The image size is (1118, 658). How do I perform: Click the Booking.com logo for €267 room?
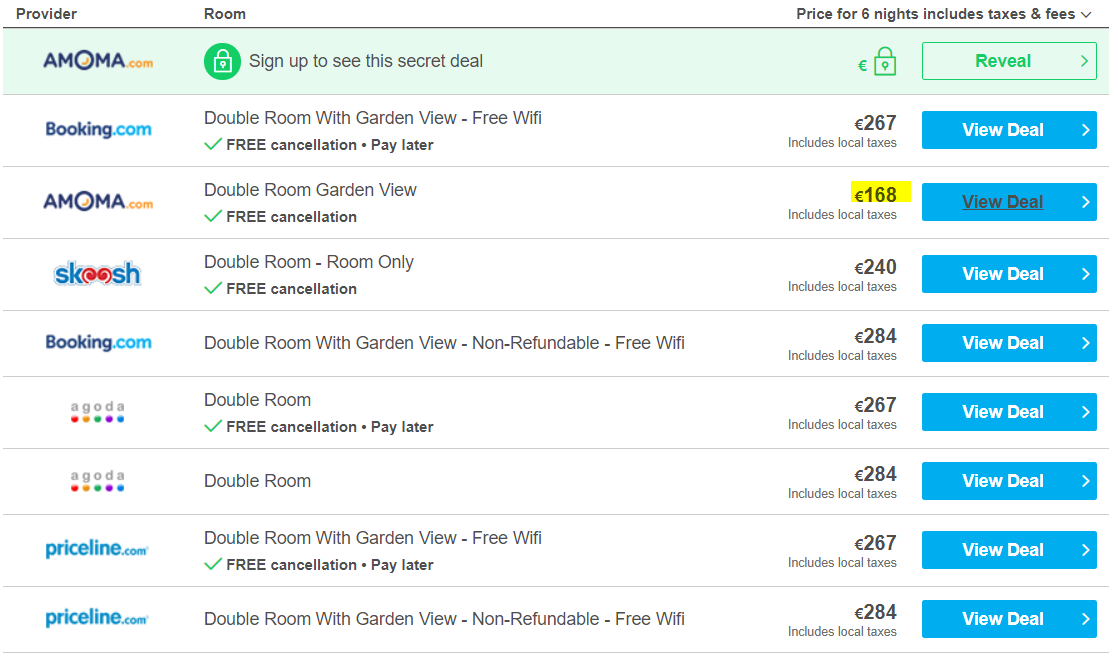(x=98, y=130)
